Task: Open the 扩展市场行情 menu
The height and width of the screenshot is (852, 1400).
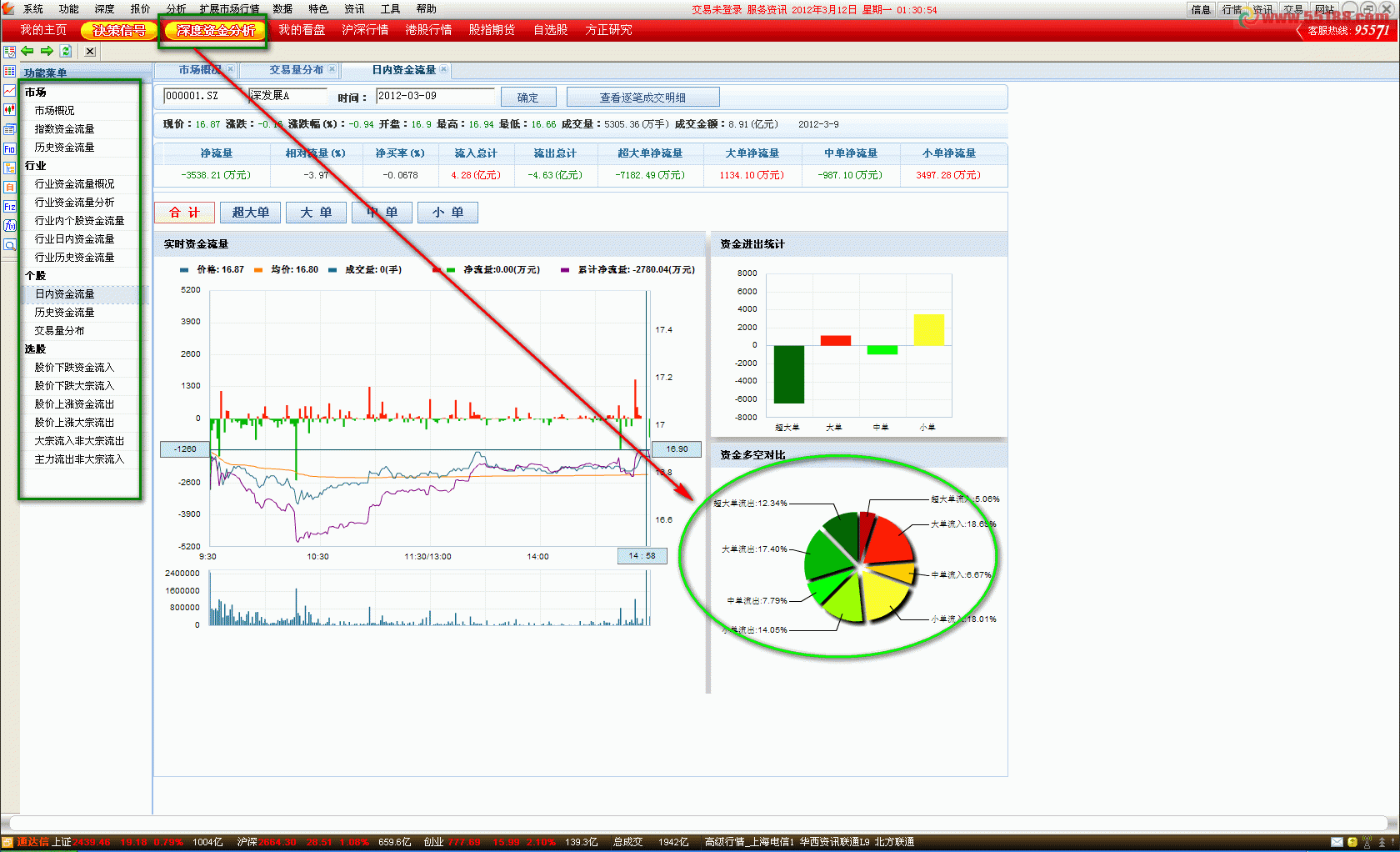Action: tap(229, 9)
